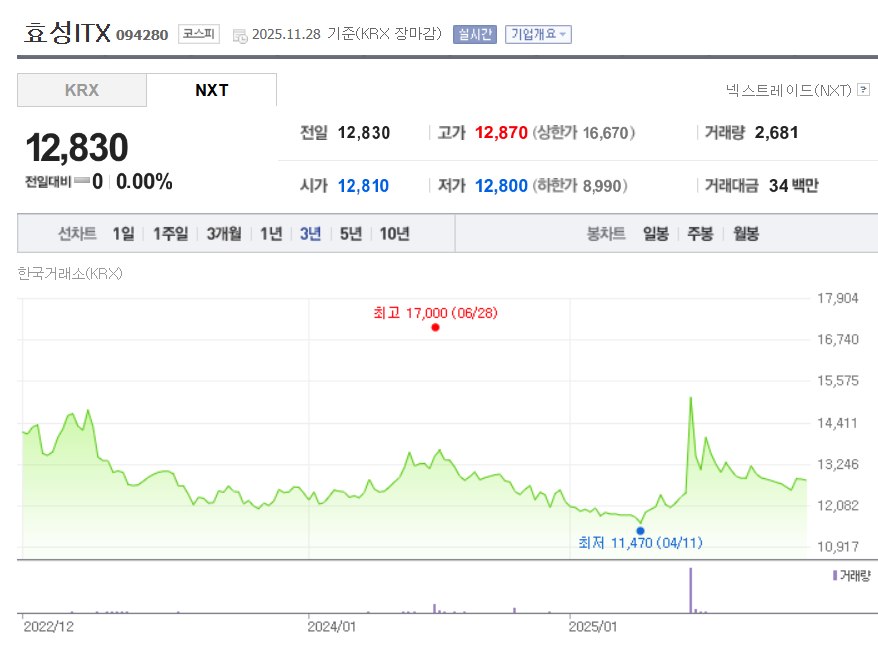Select the NXT tab
Image resolution: width=878 pixels, height=647 pixels.
(x=212, y=90)
